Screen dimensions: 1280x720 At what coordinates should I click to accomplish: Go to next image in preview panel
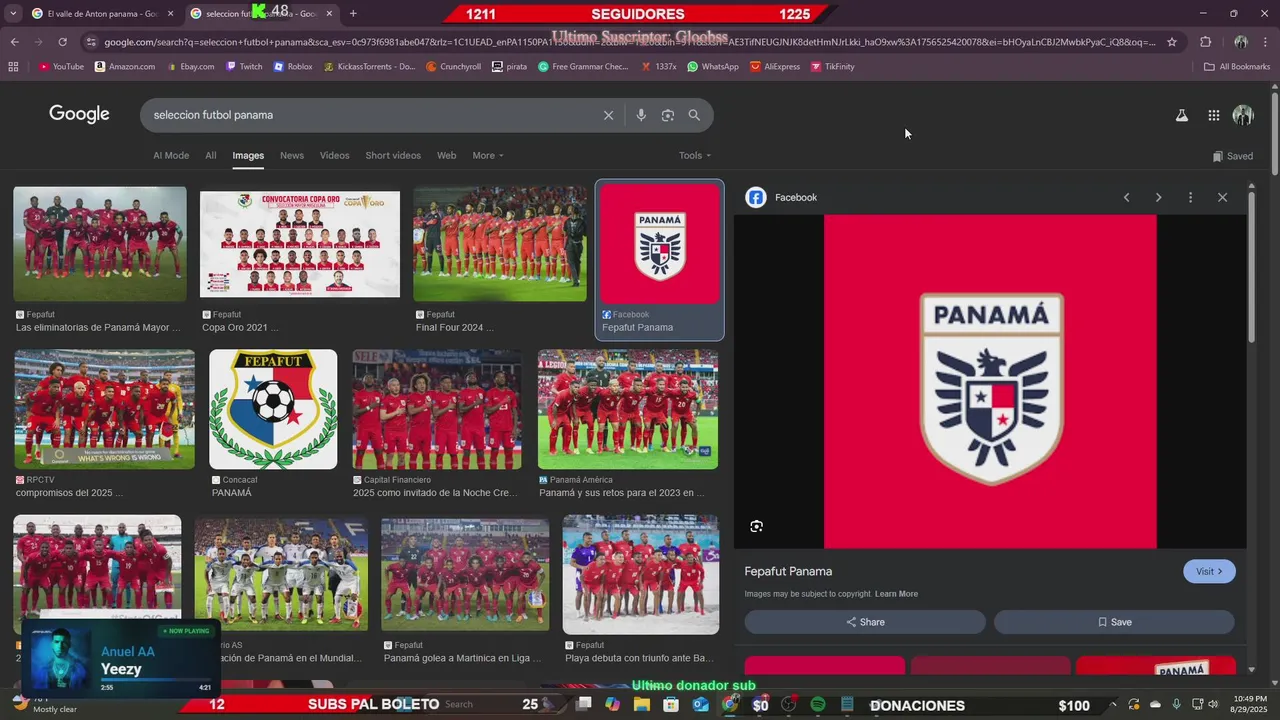coord(1158,197)
